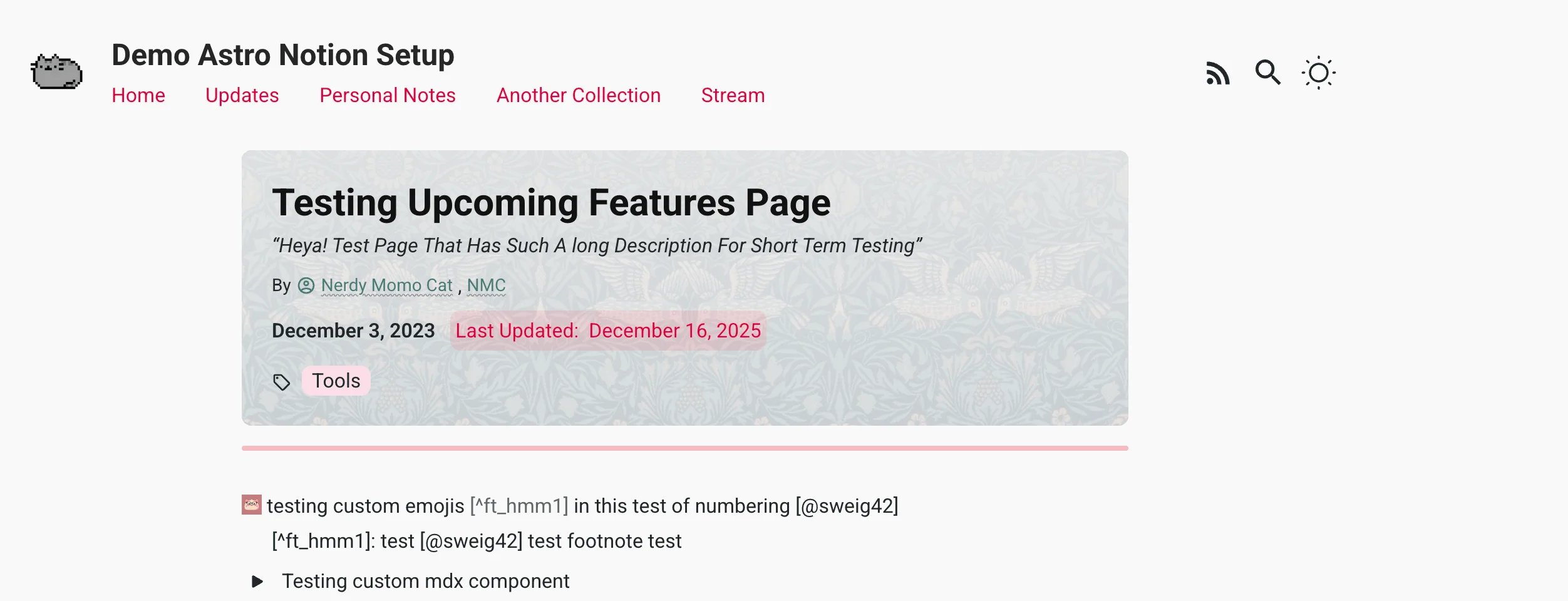Open Personal Notes collection

(x=388, y=95)
